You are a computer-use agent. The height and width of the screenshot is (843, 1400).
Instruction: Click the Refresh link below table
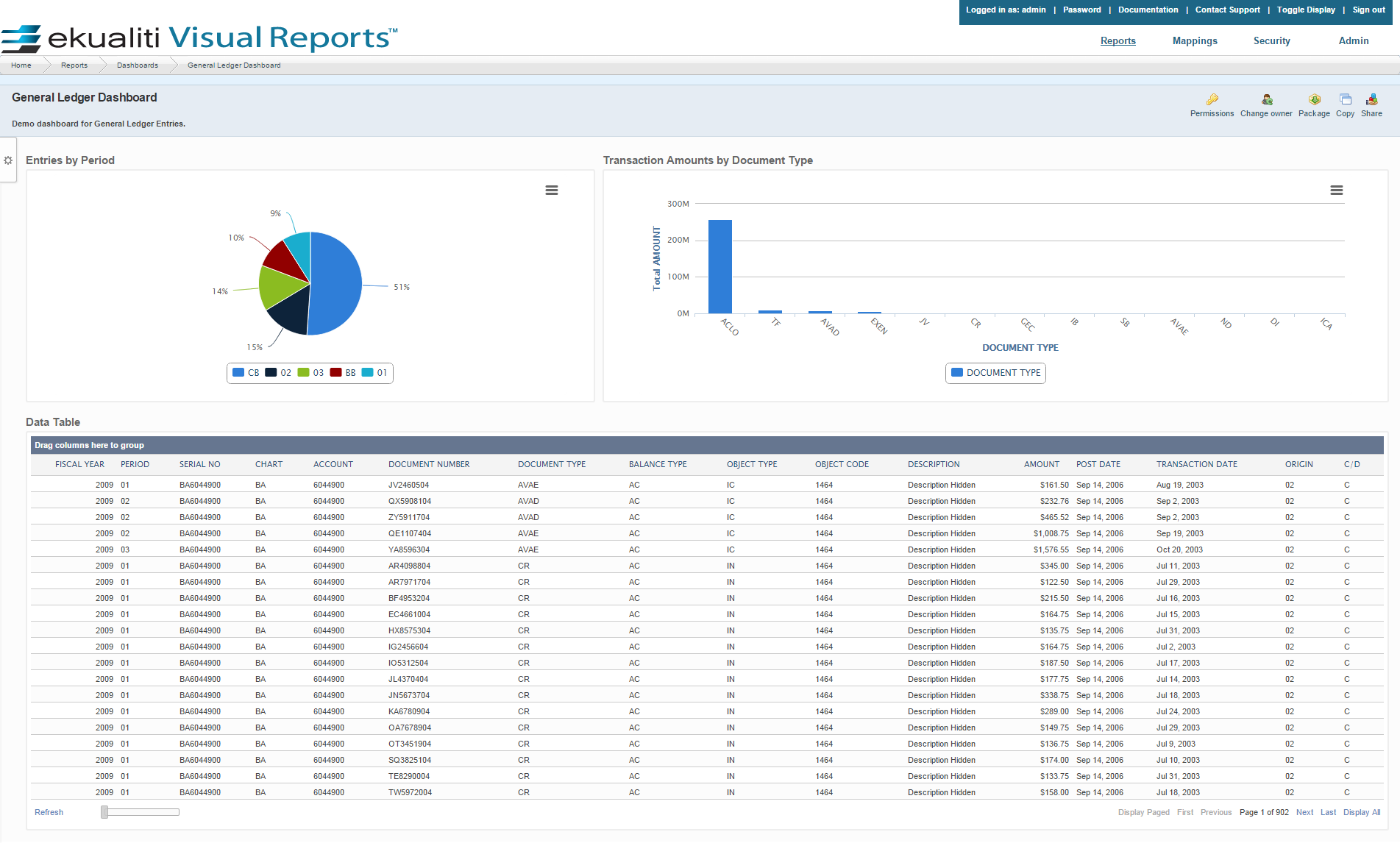click(x=49, y=813)
